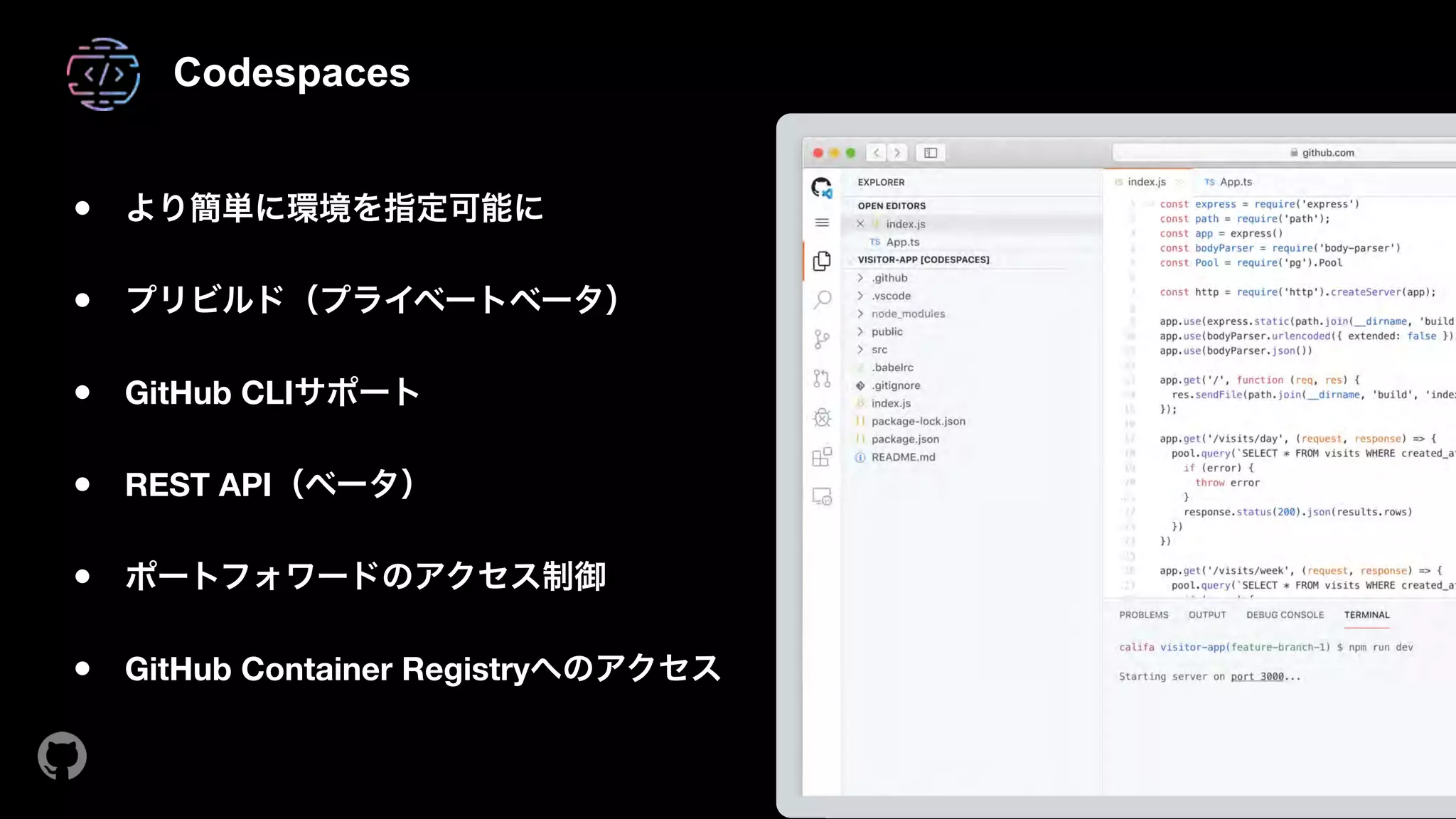Open the hamburger menu in activity bar
The image size is (1456, 819).
[822, 223]
